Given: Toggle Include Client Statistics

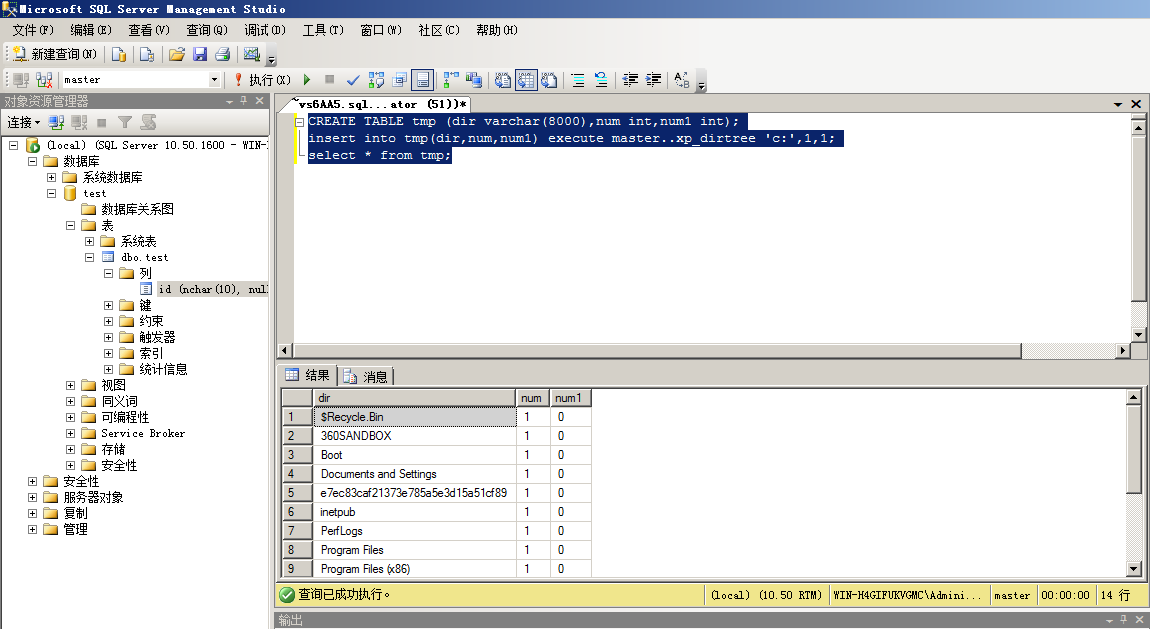Looking at the screenshot, I should [x=474, y=80].
